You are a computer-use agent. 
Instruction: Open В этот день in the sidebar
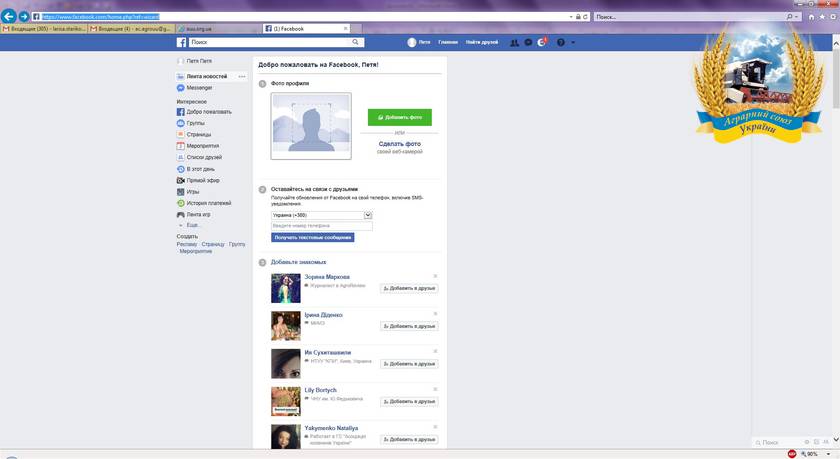pos(196,169)
